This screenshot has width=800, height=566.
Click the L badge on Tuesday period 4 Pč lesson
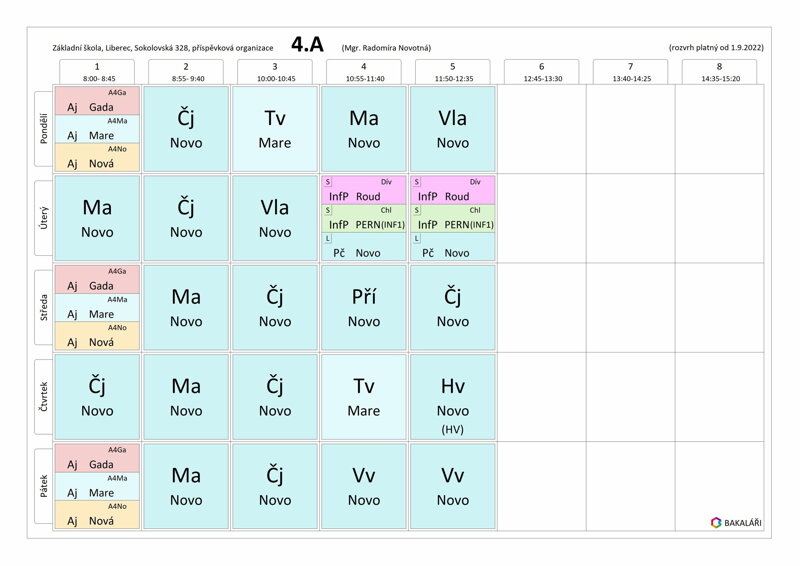[x=328, y=238]
